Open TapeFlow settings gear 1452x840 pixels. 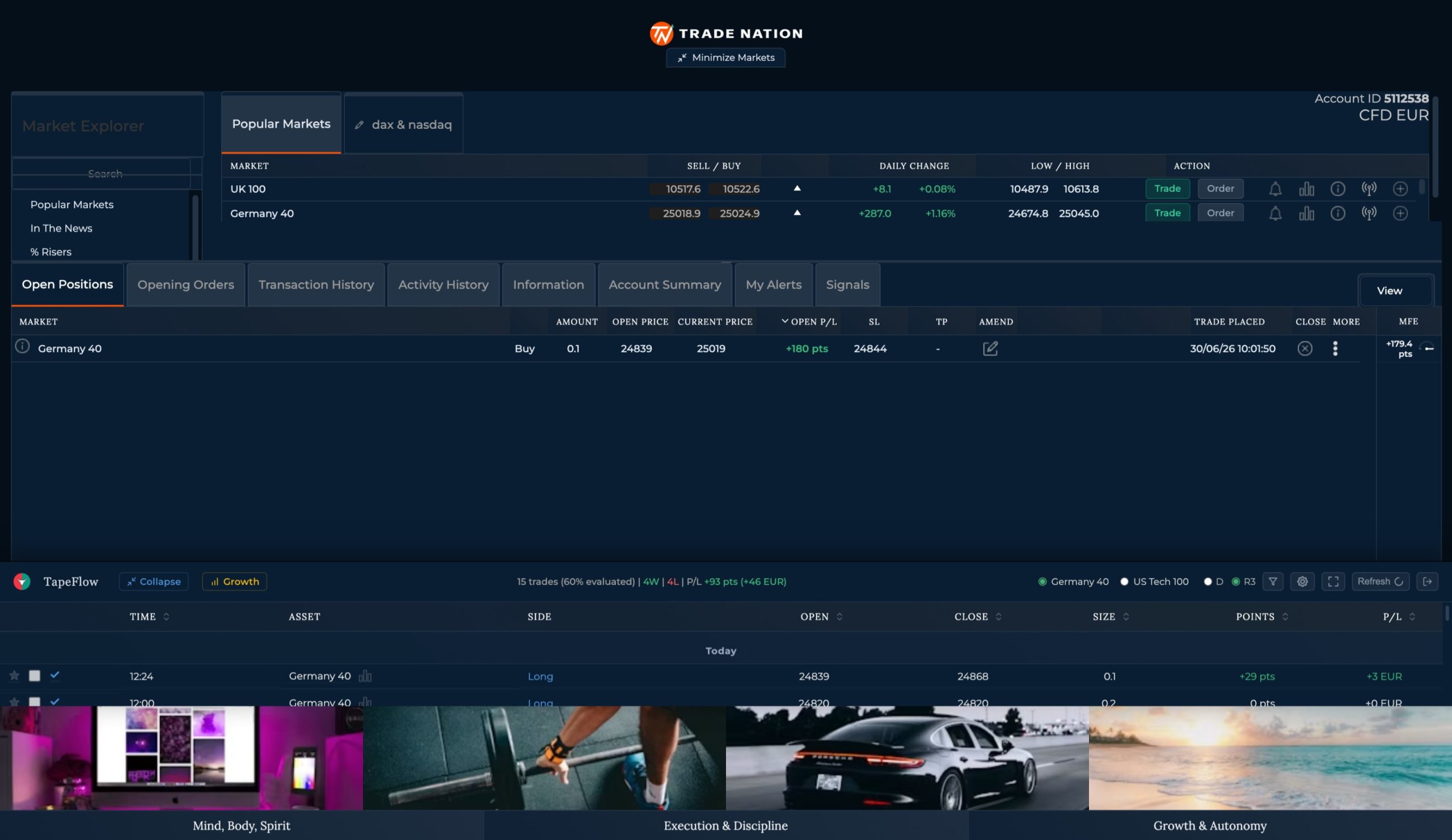tap(1302, 581)
